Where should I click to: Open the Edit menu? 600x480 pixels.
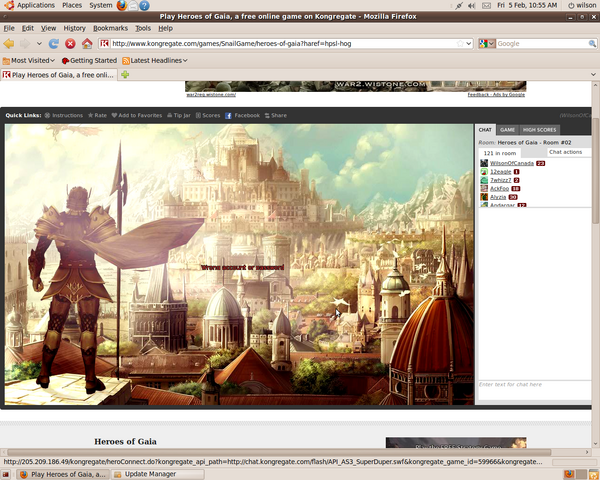point(28,28)
